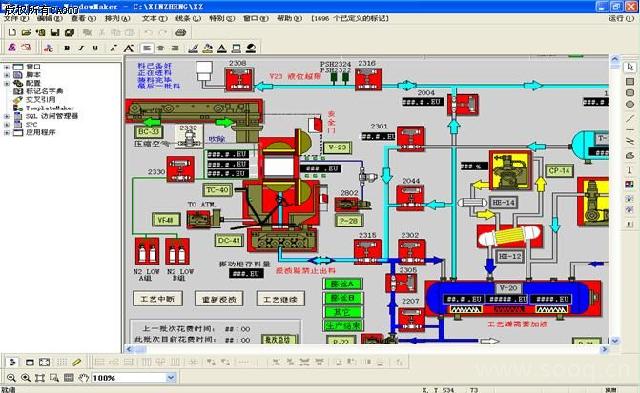Screen dimensions: 640x393
Task: Click the 工艺继续 button
Action: click(280, 299)
